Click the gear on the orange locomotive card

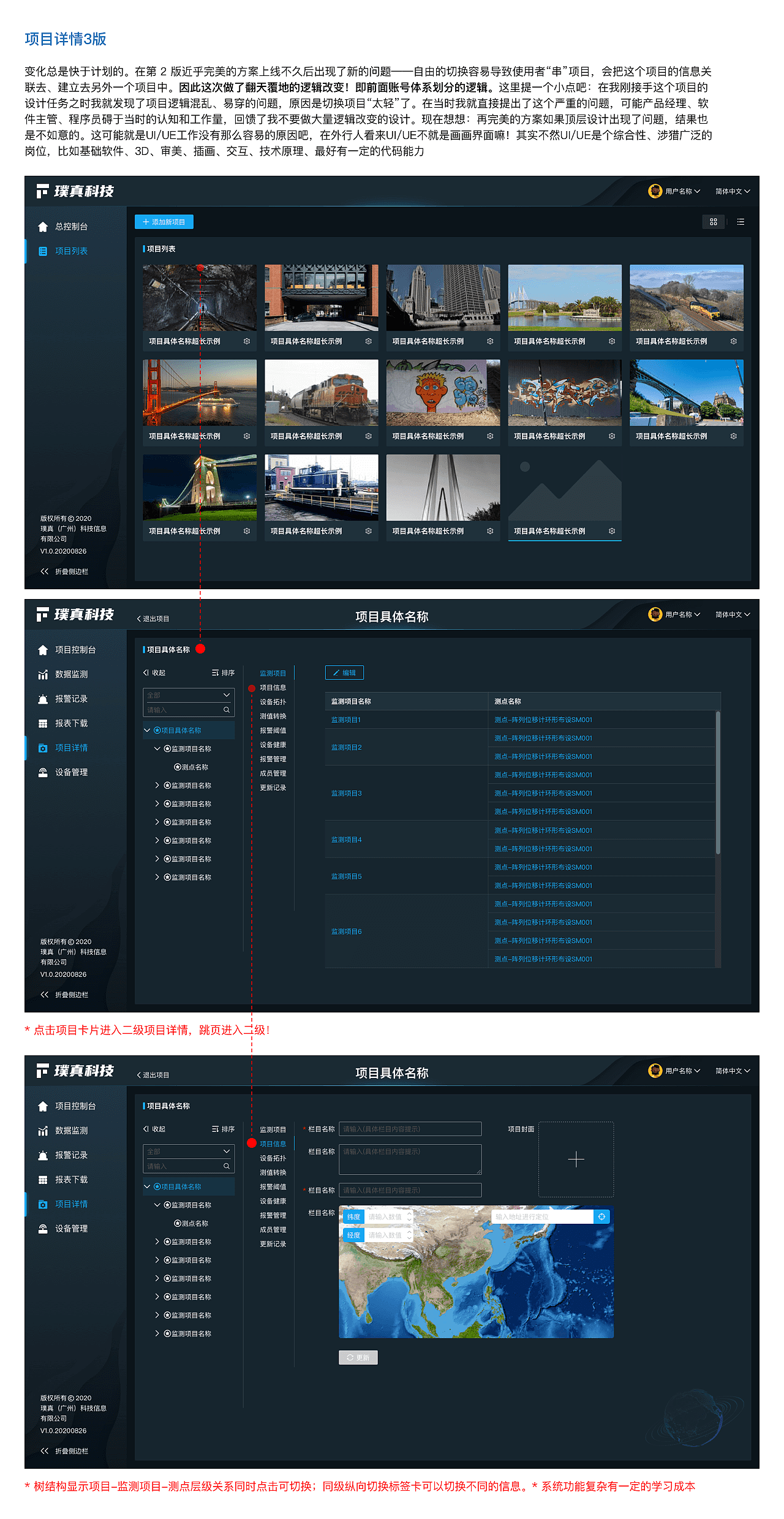click(368, 436)
